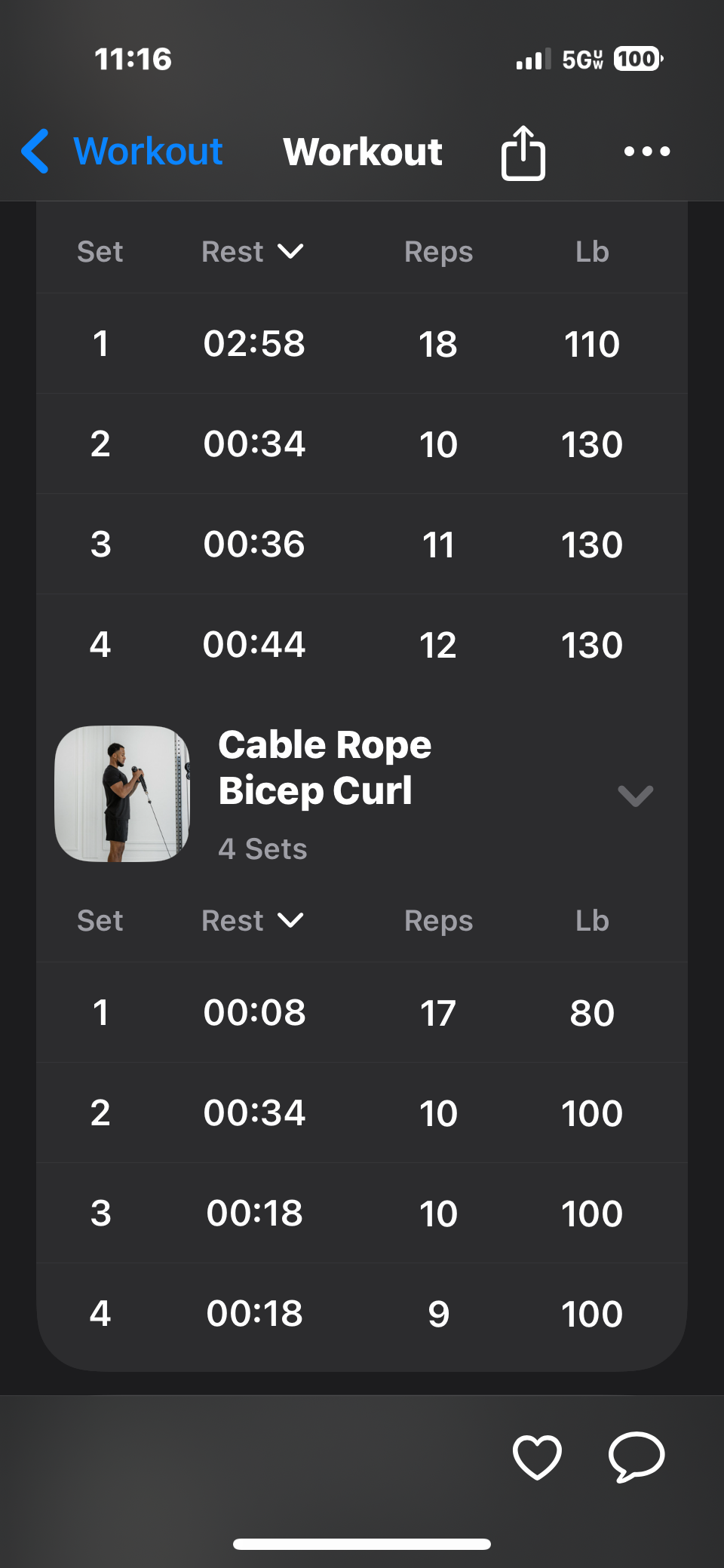Tap the home indicator bar at bottom
This screenshot has height=1568, width=724.
pos(362,1544)
